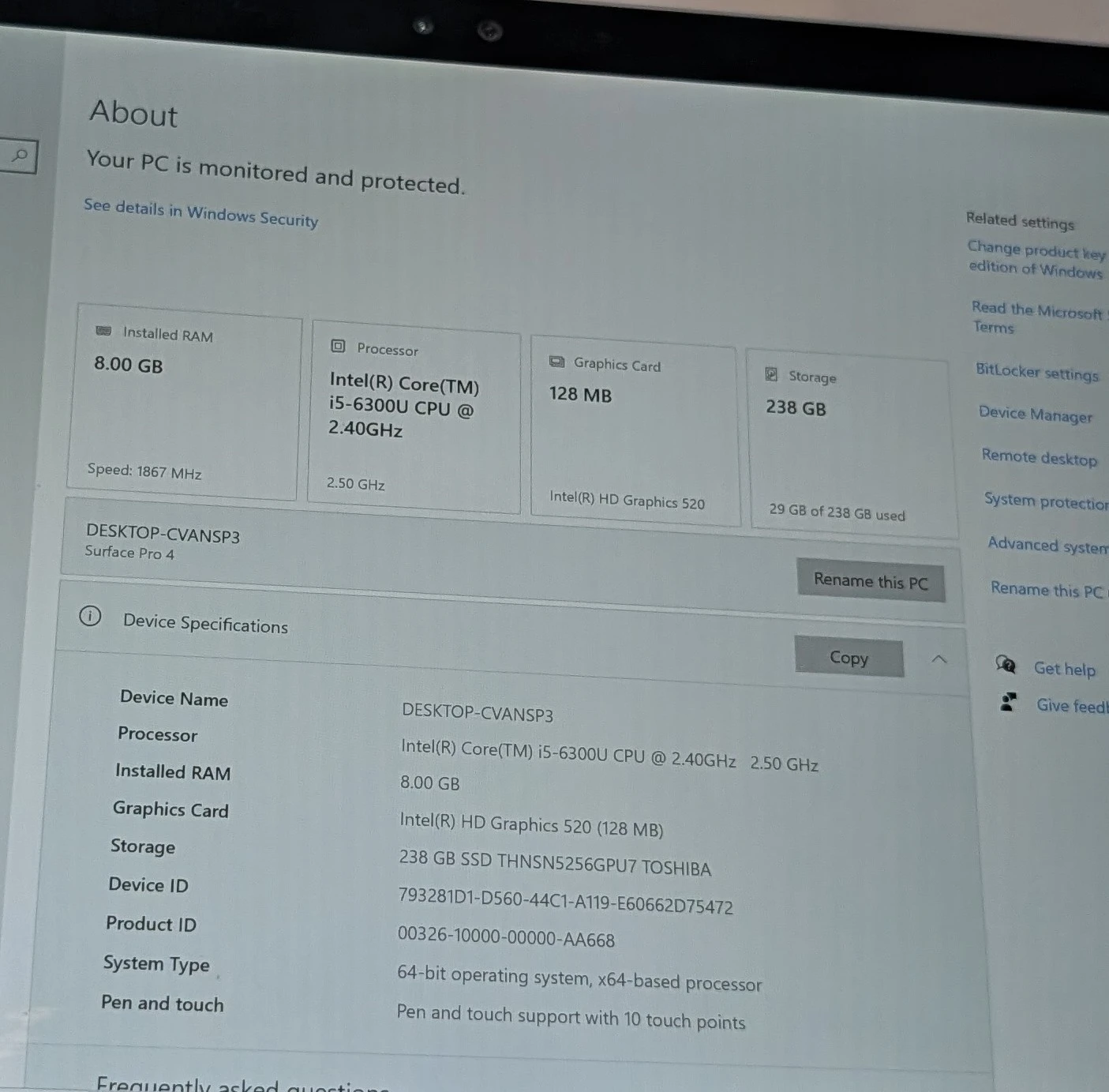Viewport: 1109px width, 1092px height.
Task: Select Product ID value 00326-10000-00000-AA668
Action: (506, 936)
